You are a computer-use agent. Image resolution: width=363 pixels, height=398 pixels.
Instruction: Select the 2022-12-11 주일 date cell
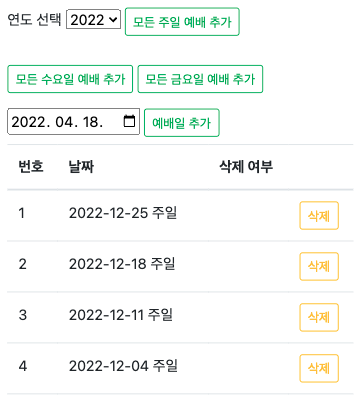(x=121, y=315)
